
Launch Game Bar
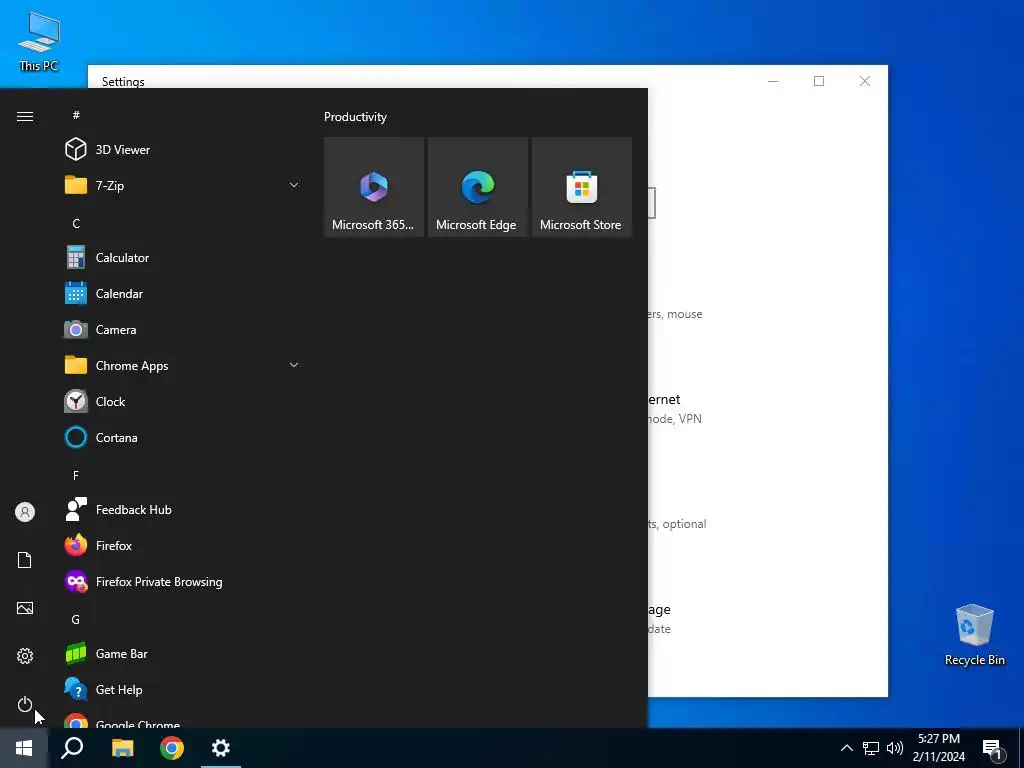(184, 654)
